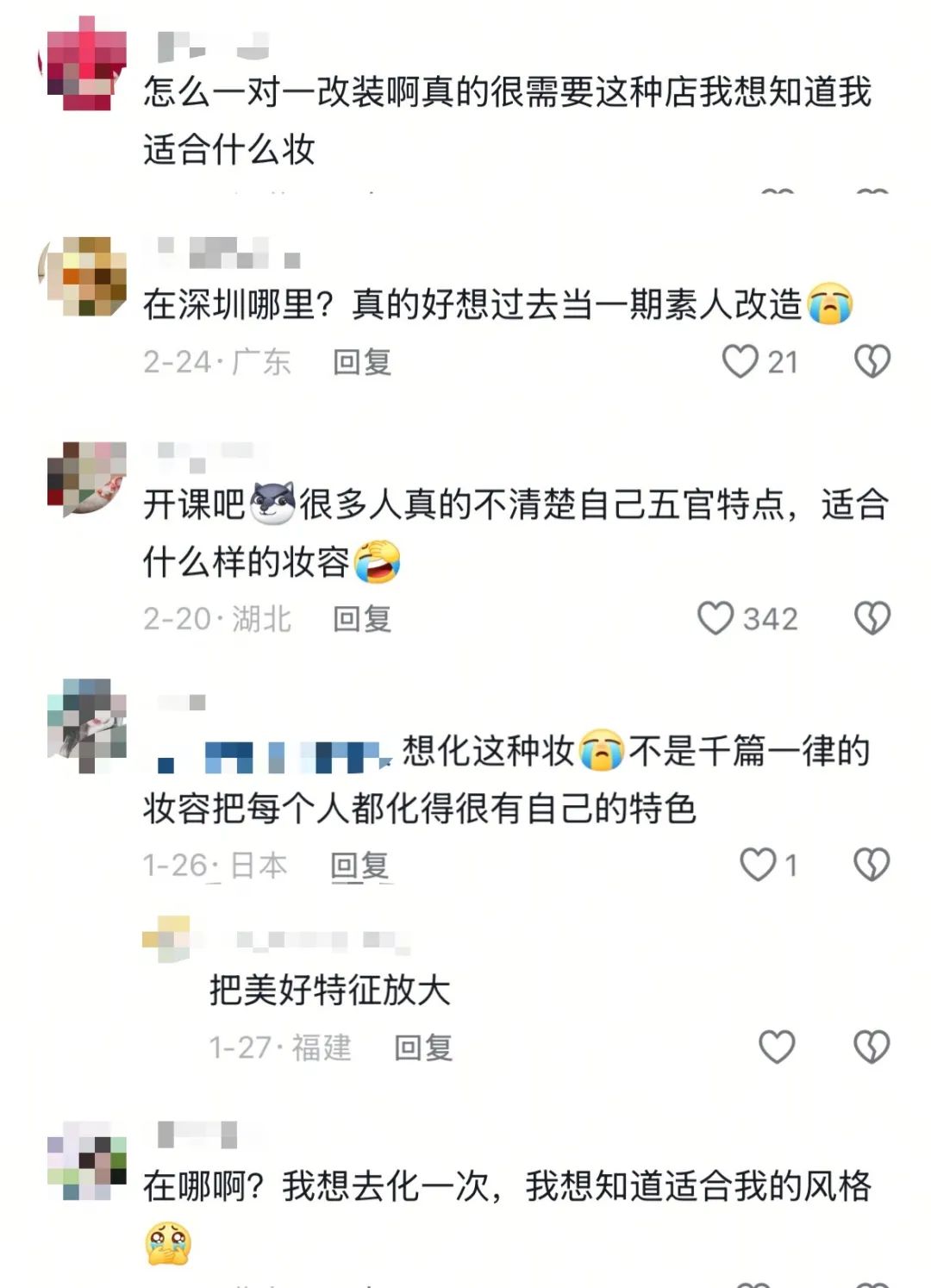This screenshot has width=931, height=1288.
Task: Dislike the 福建 reply 把美好特征放大
Action: tap(872, 1047)
